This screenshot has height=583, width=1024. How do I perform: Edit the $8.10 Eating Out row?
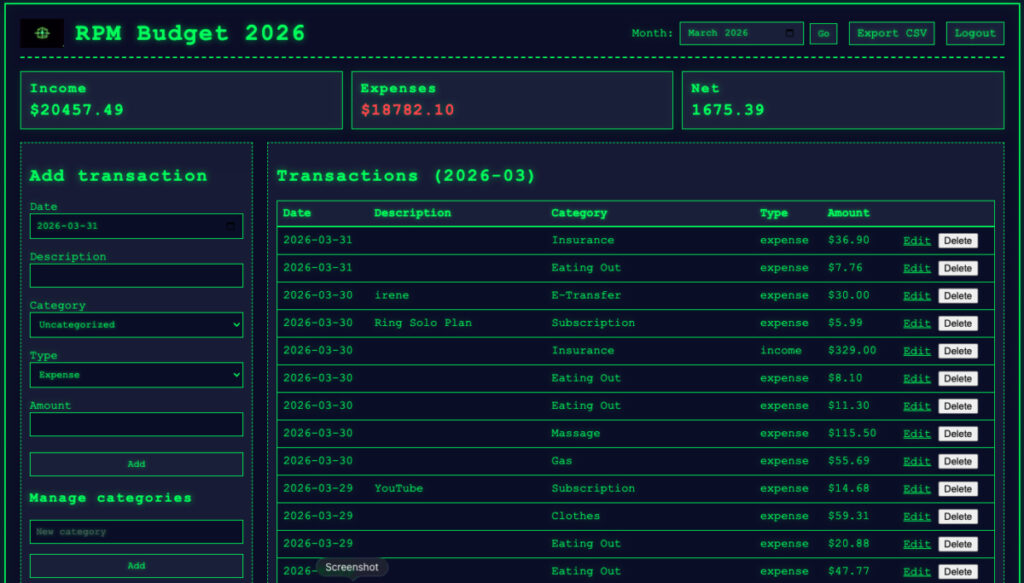point(917,379)
